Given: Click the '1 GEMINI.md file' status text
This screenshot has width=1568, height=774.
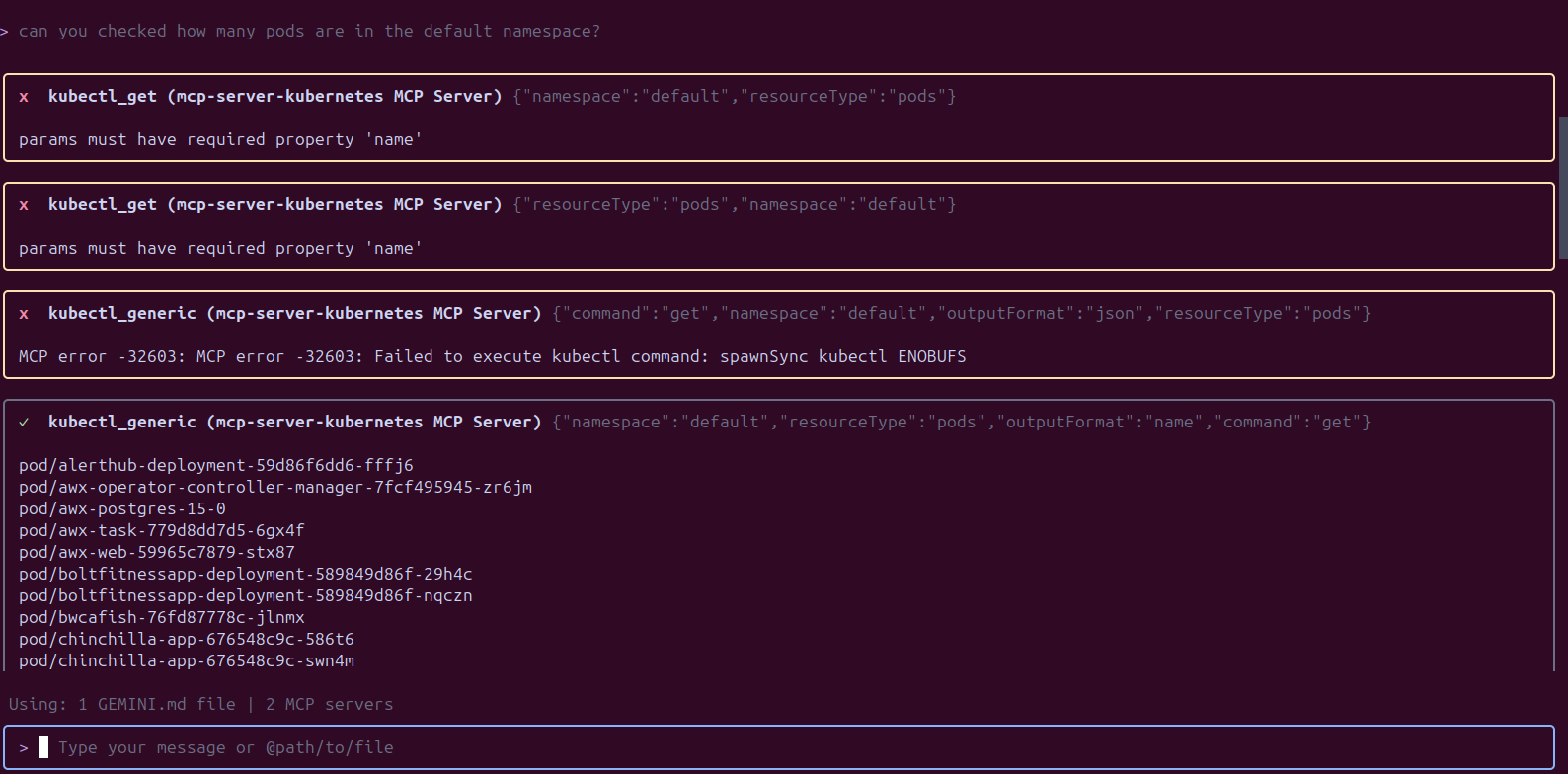Looking at the screenshot, I should [156, 705].
